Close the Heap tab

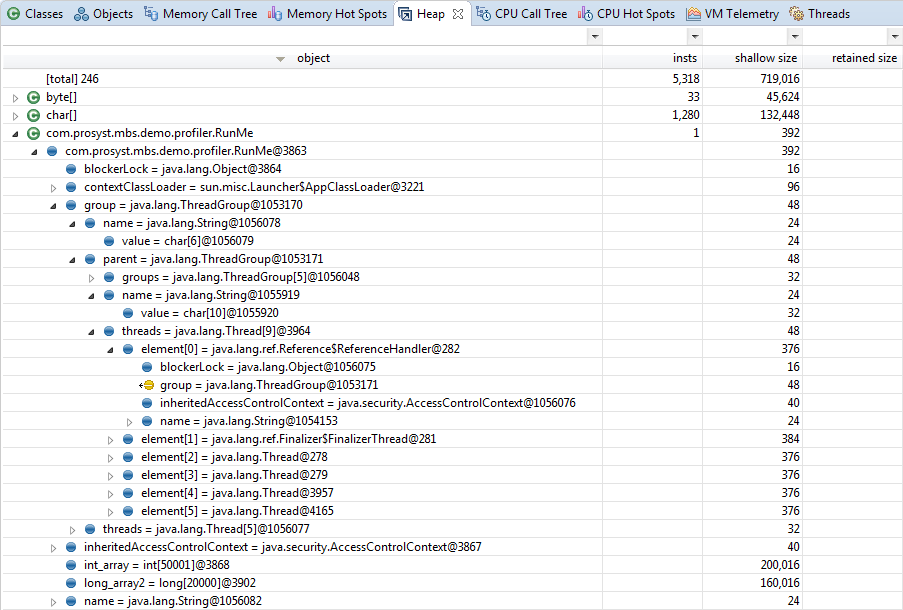(x=457, y=14)
